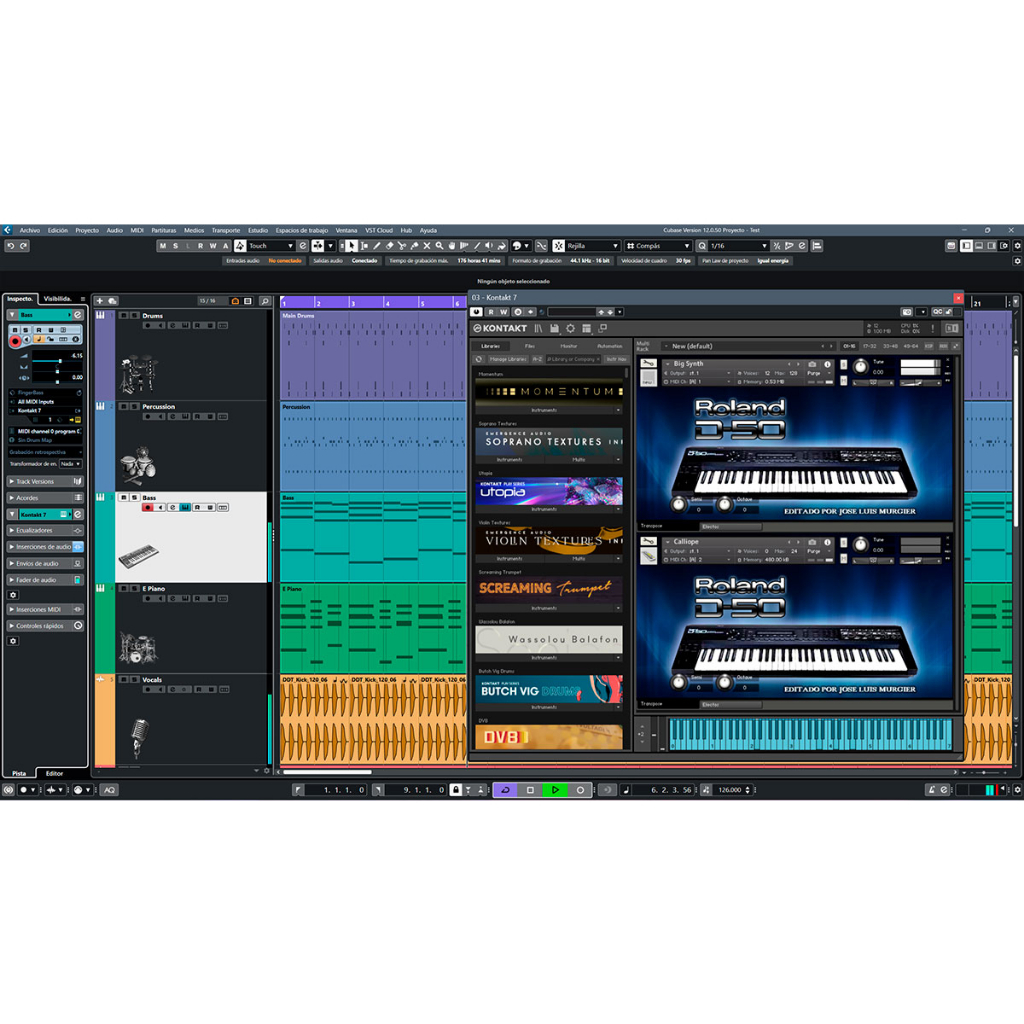Click the Purge button for Big Synth
The height and width of the screenshot is (1024, 1024).
pyautogui.click(x=816, y=373)
